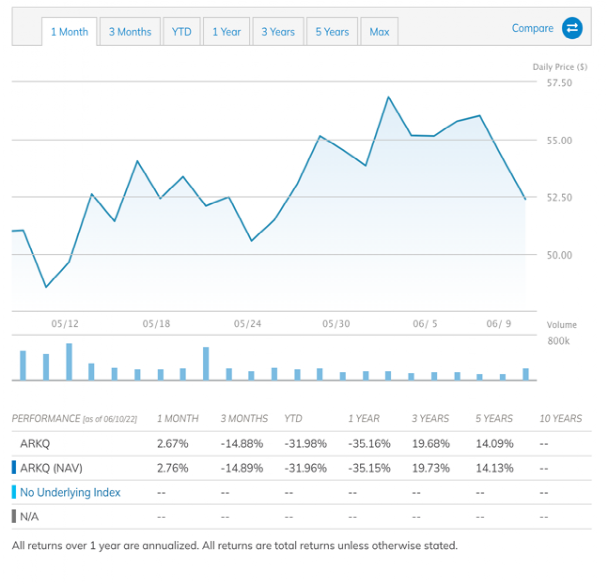Click the gray N/A series swatch
Image resolution: width=608 pixels, height=585 pixels.
[x=13, y=517]
